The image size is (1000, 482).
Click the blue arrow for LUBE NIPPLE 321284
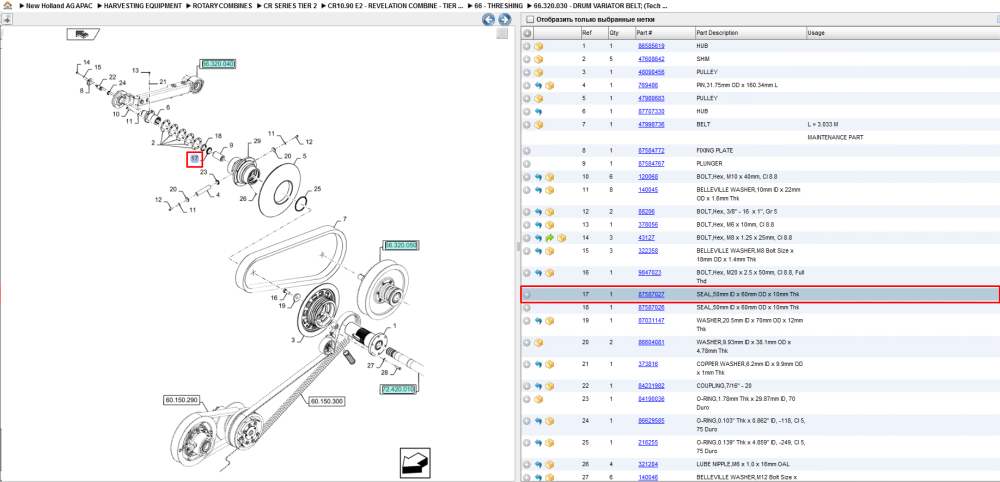(538, 465)
